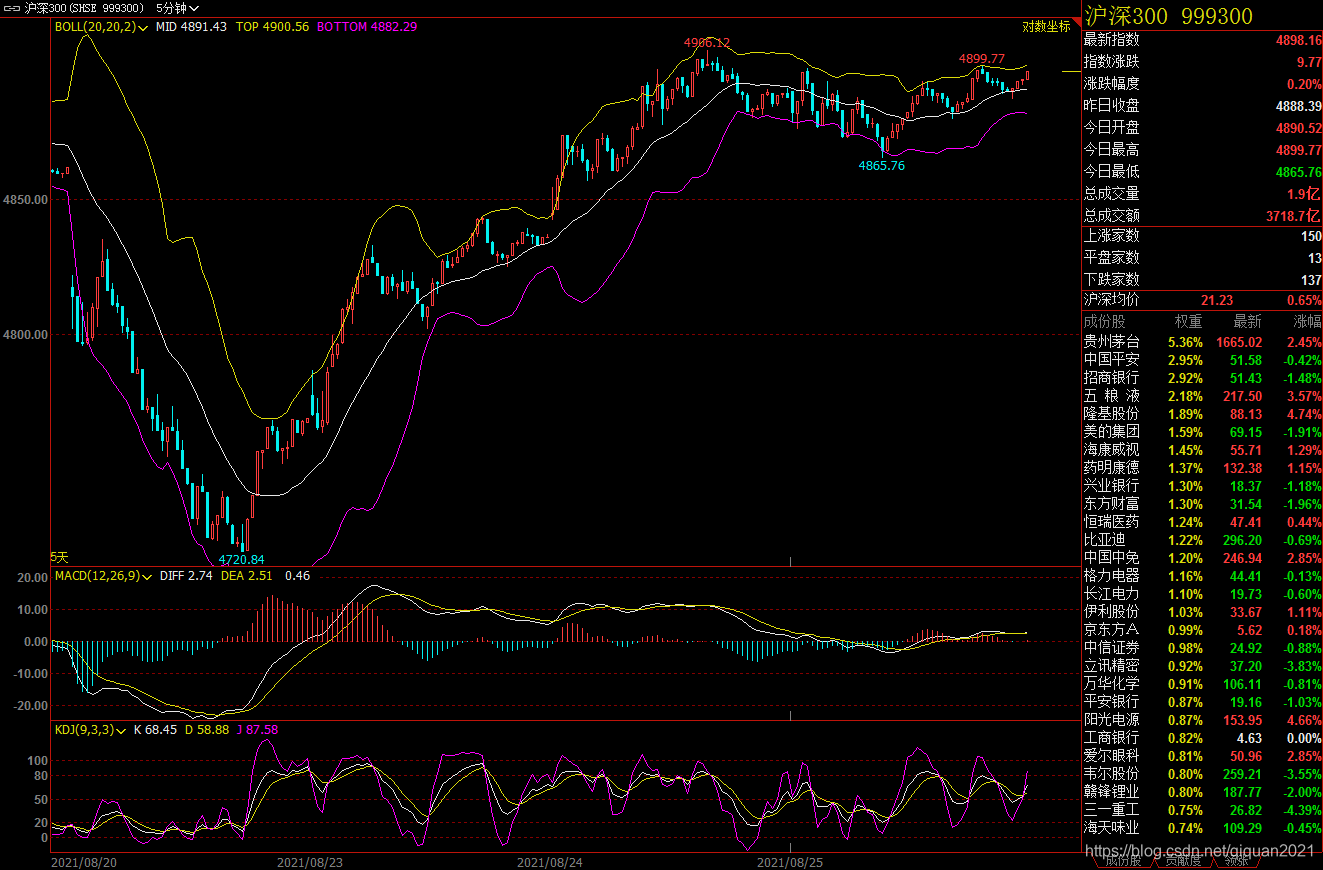Click the 2021/08/23 date axis label

309,861
